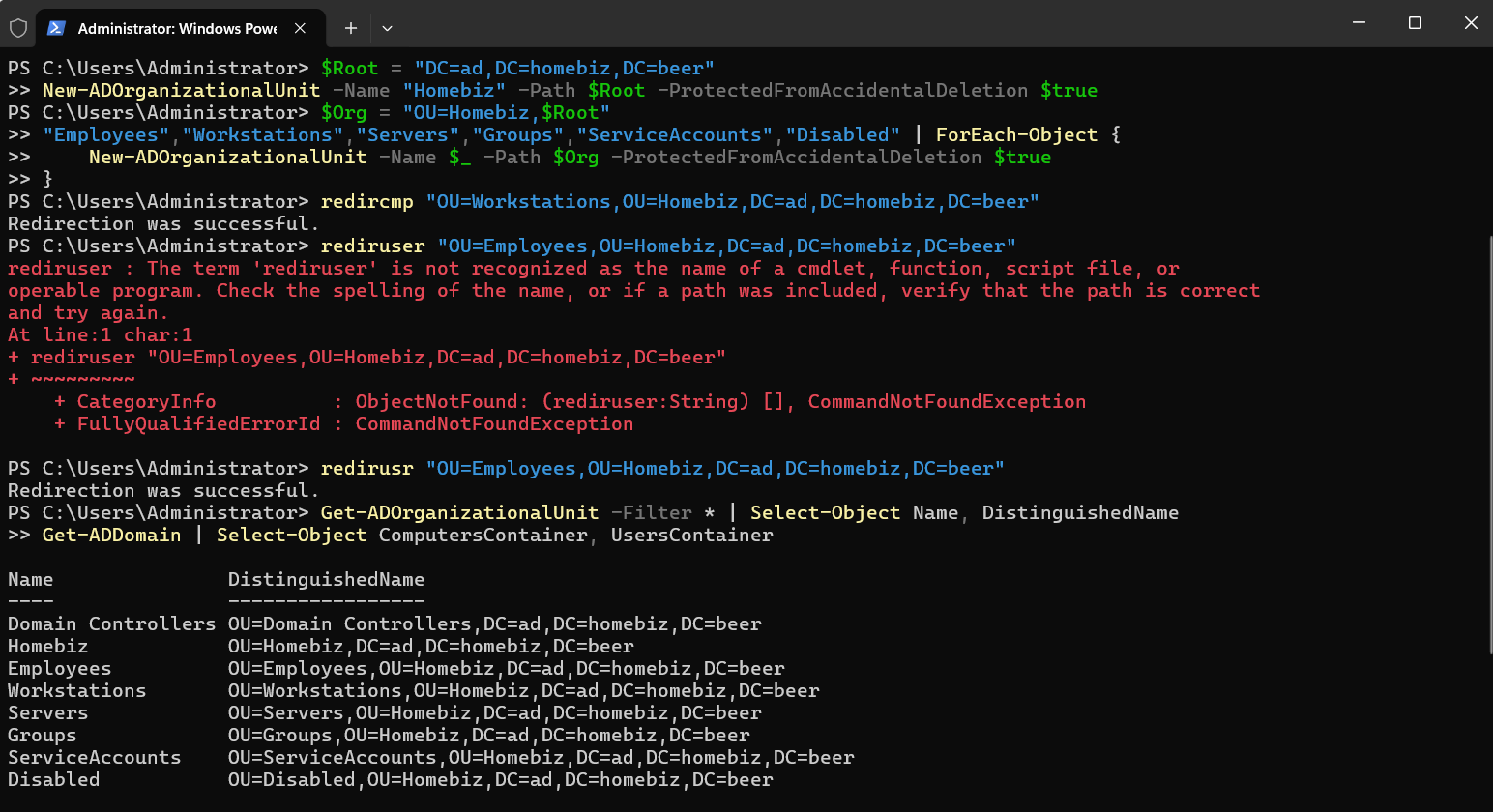Click the shield icon in the title bar
1493x812 pixels.
point(18,28)
